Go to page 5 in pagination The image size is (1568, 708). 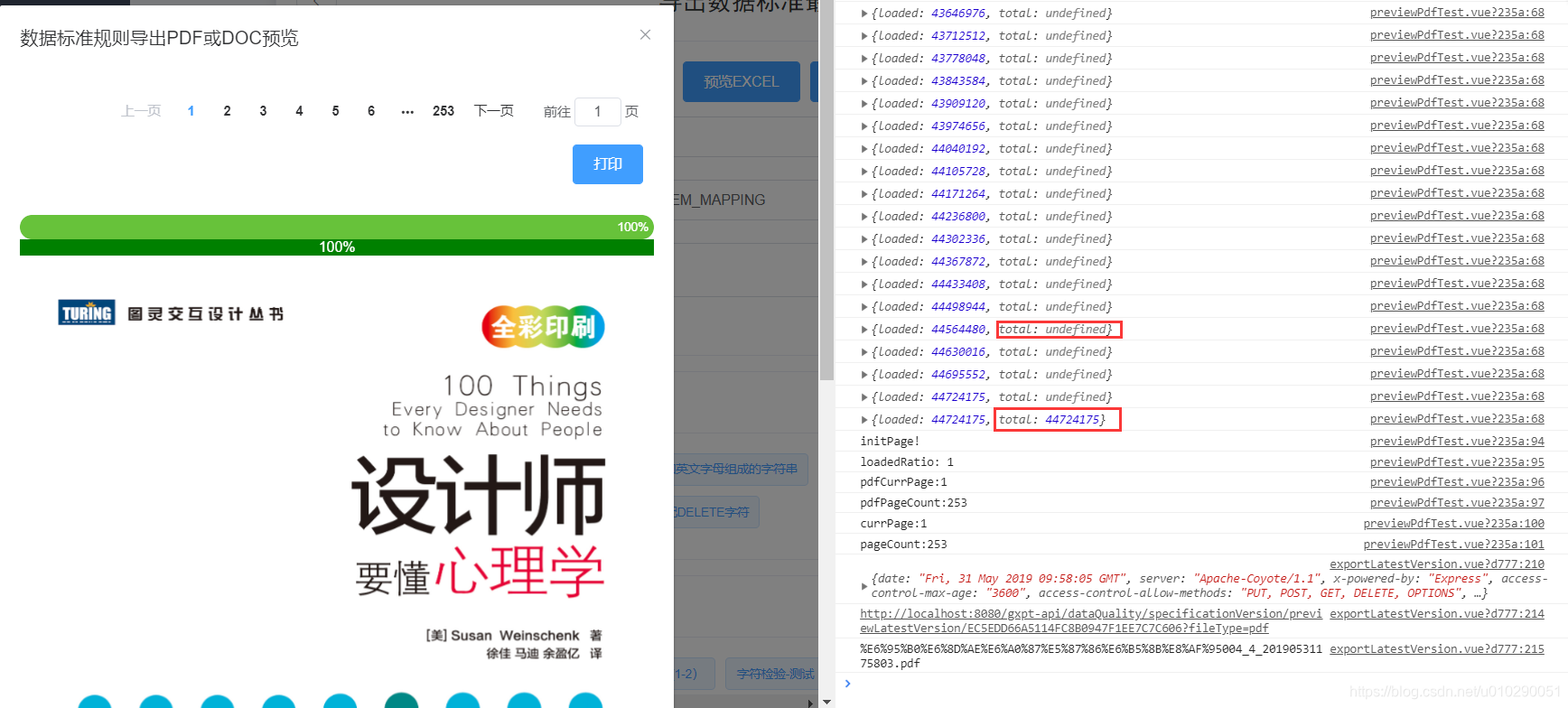[335, 111]
